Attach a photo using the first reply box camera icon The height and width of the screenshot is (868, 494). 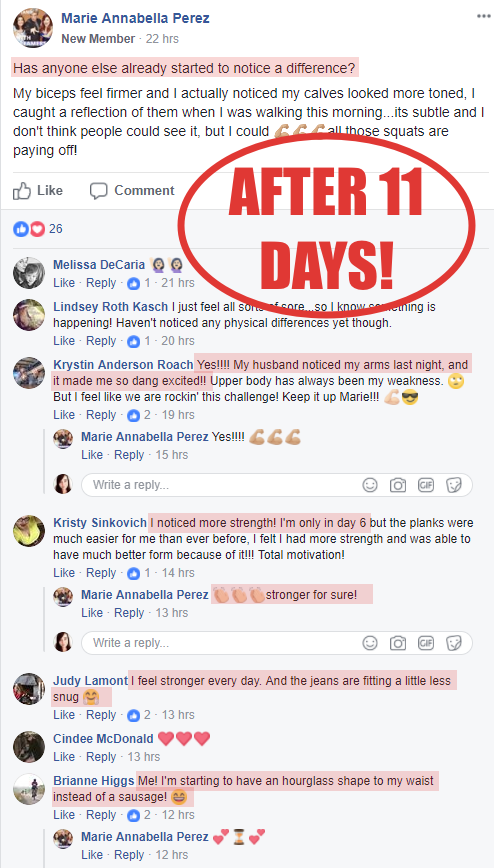click(398, 485)
